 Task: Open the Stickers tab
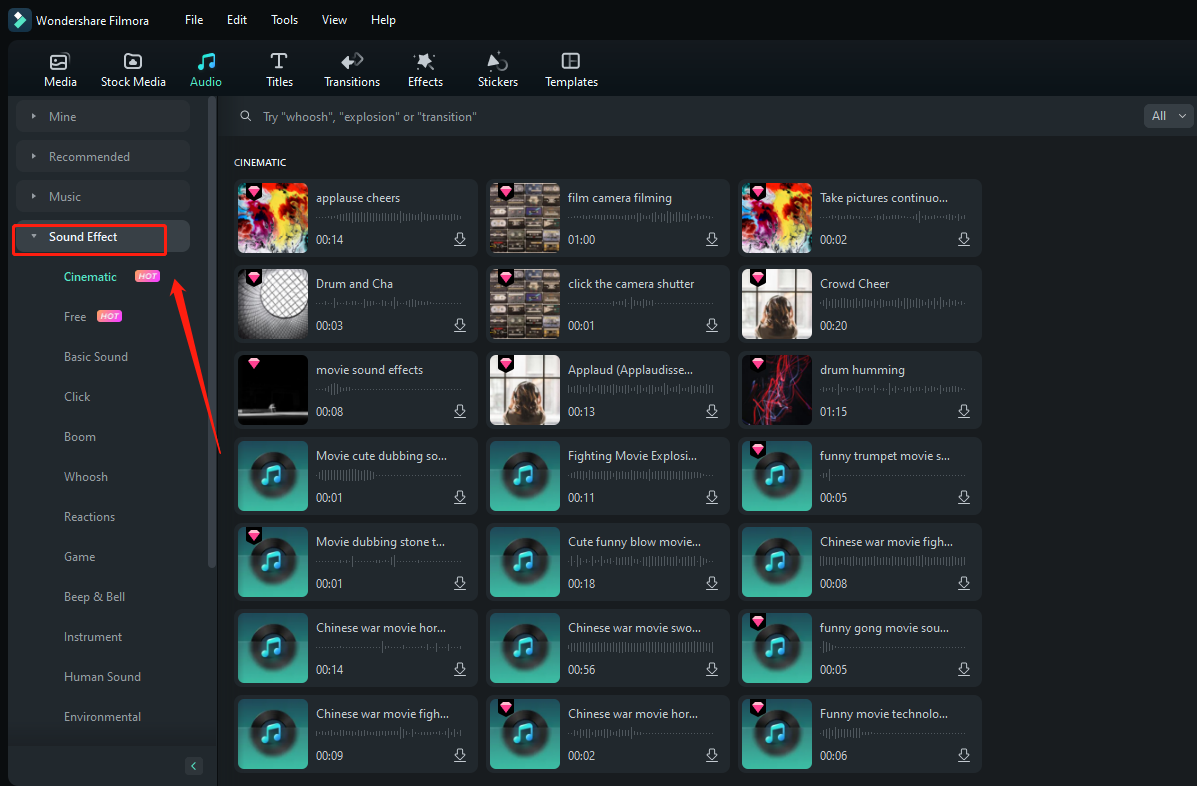tap(498, 70)
